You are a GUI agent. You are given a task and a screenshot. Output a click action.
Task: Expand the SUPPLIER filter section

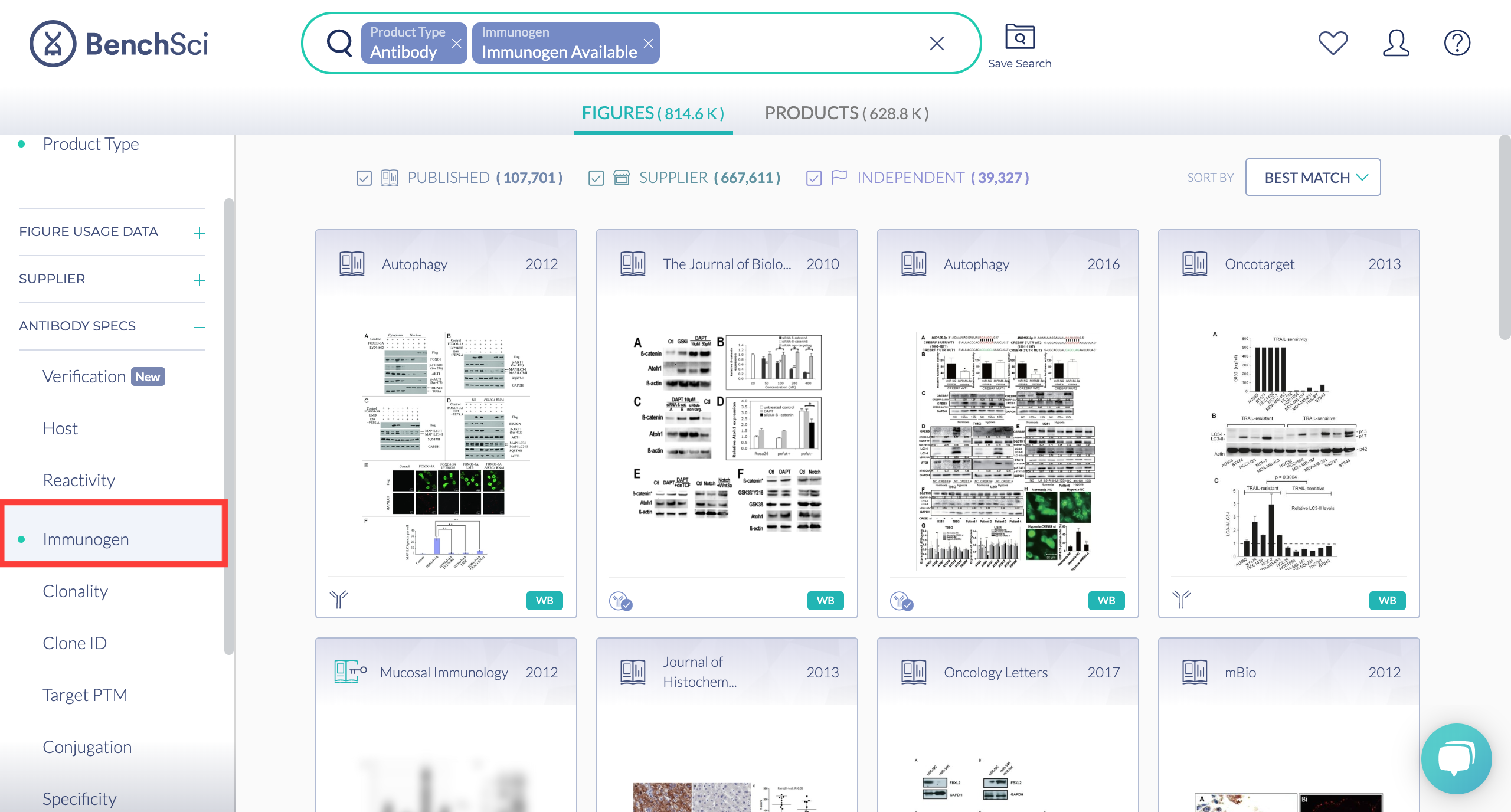tap(199, 280)
